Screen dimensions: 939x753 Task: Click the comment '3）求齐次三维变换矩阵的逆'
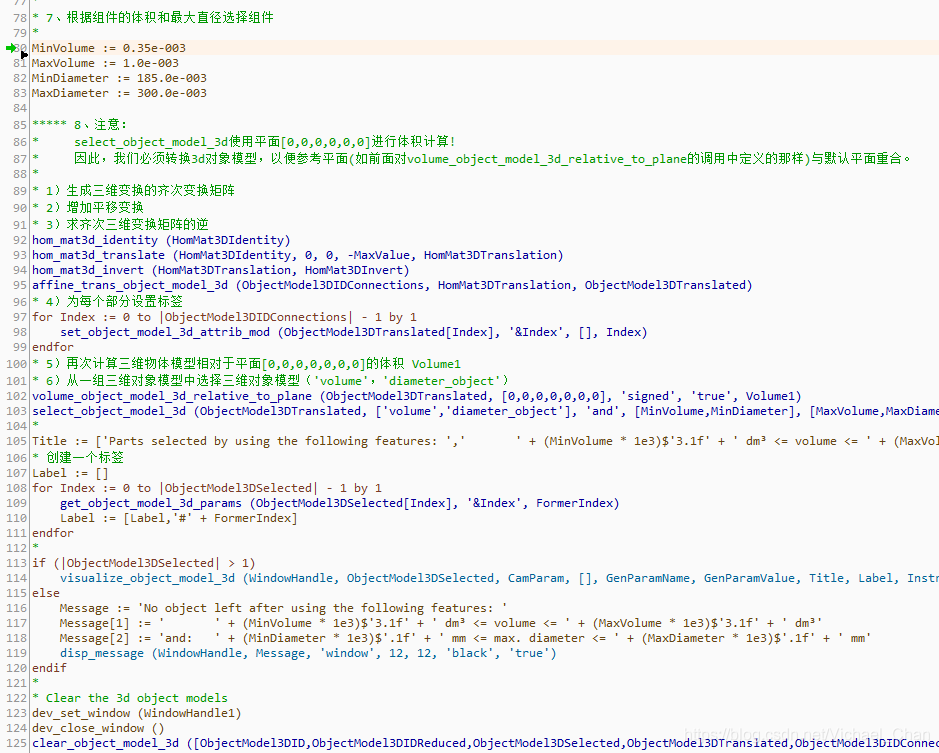120,224
